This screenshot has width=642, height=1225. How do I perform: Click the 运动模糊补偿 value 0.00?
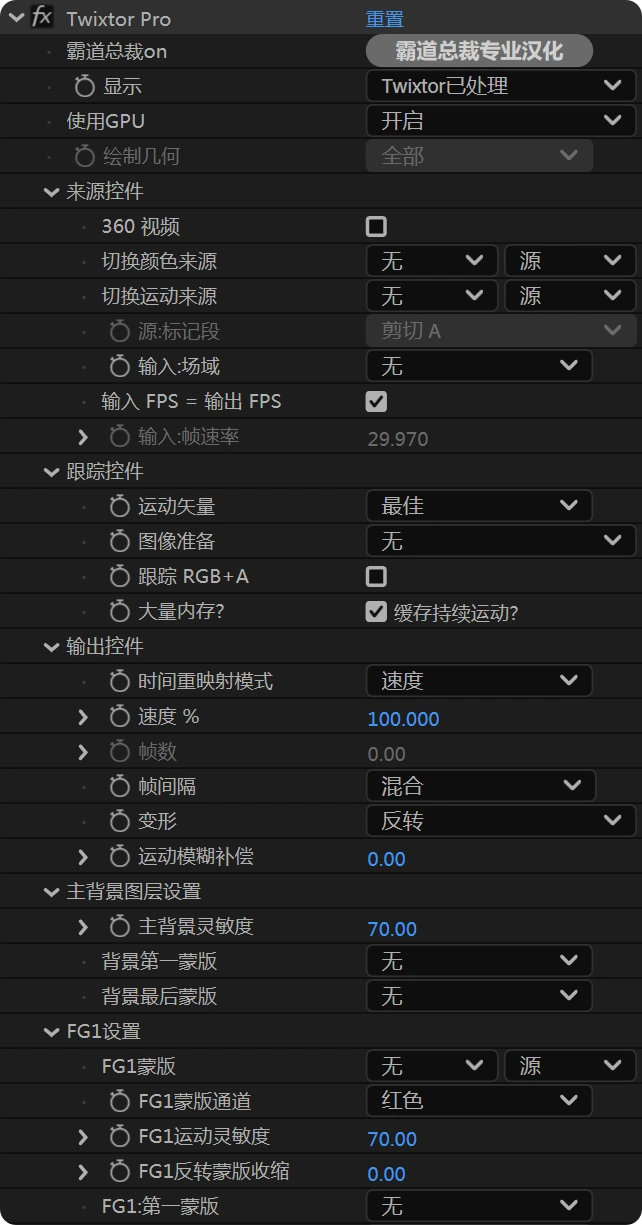[x=386, y=859]
